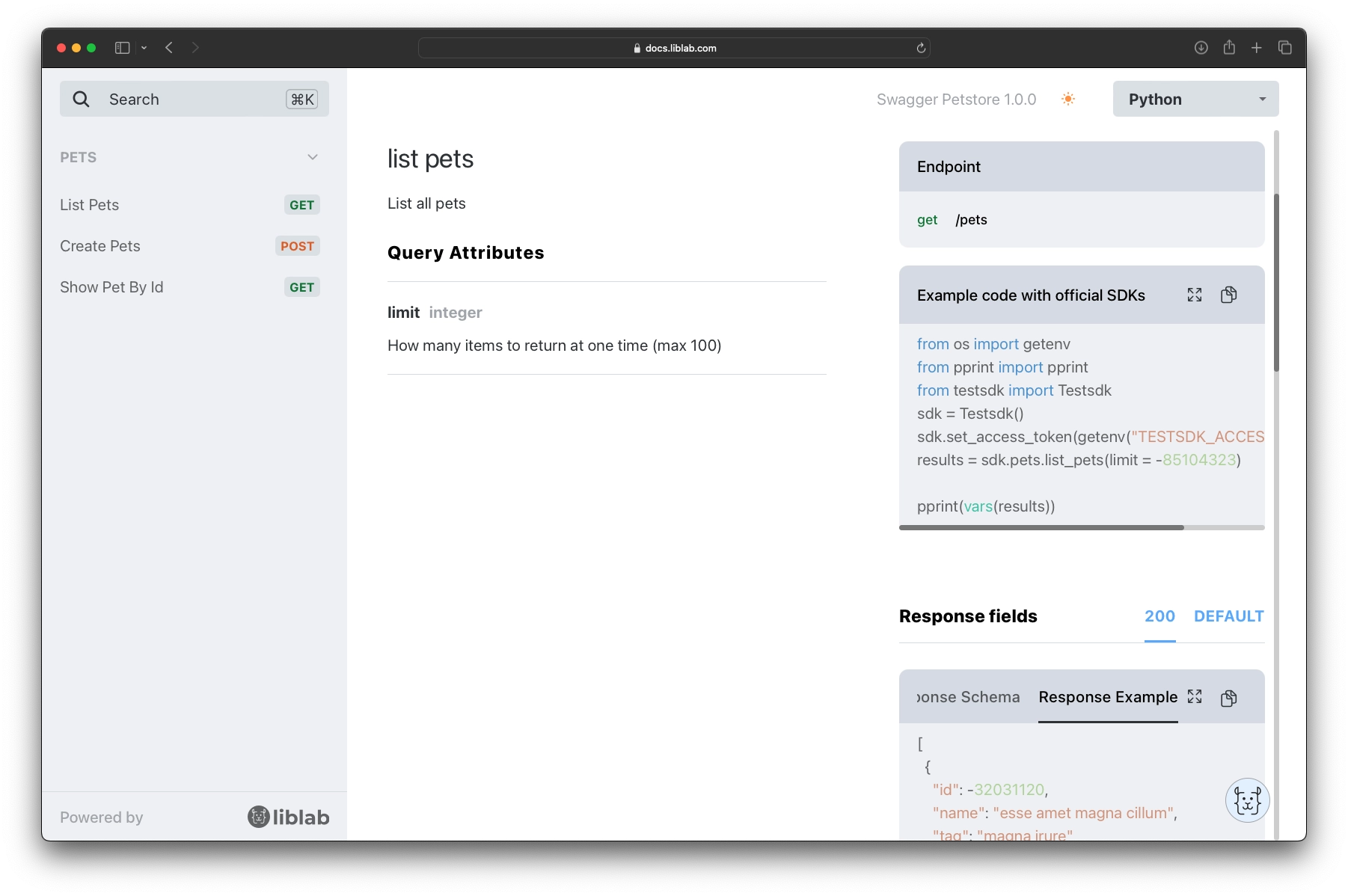The width and height of the screenshot is (1348, 896).
Task: Collapse the PETS section chevron
Action: click(313, 157)
